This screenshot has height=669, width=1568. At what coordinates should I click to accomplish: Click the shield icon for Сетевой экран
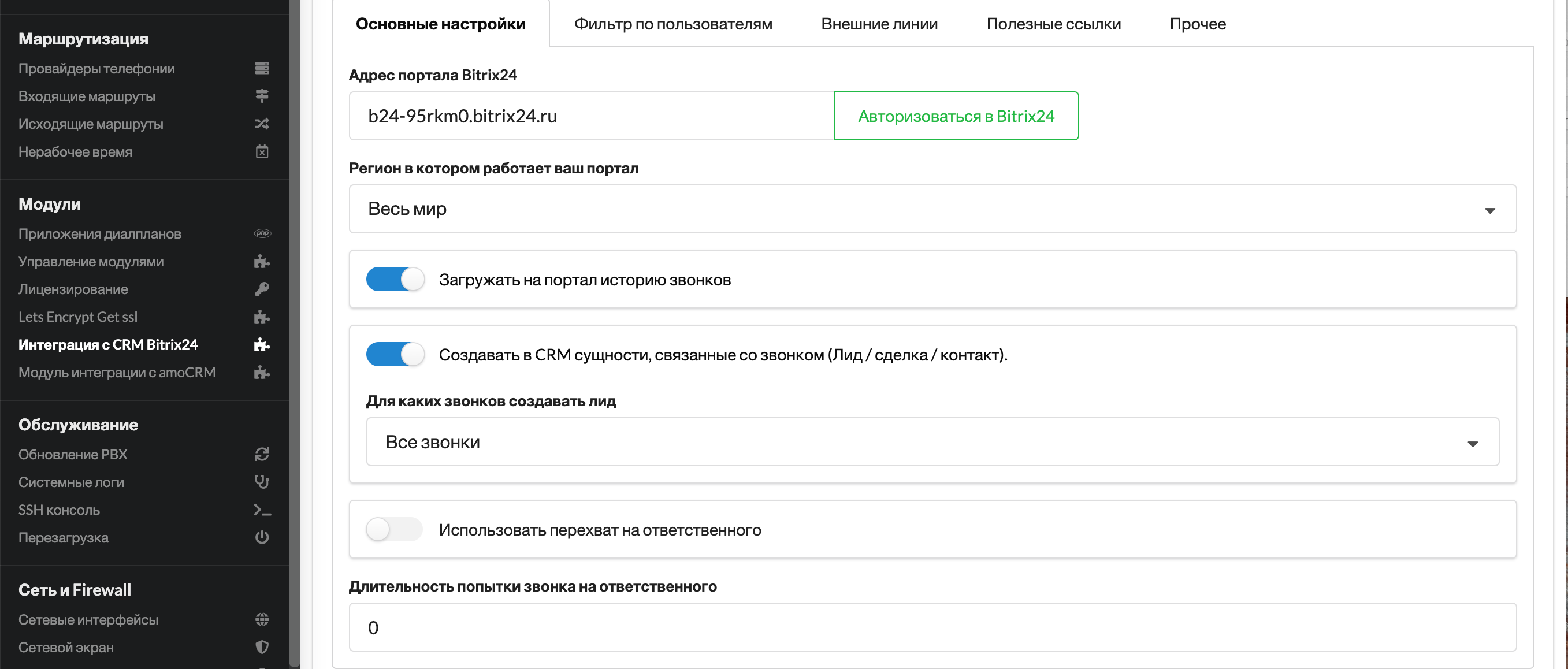coord(262,647)
